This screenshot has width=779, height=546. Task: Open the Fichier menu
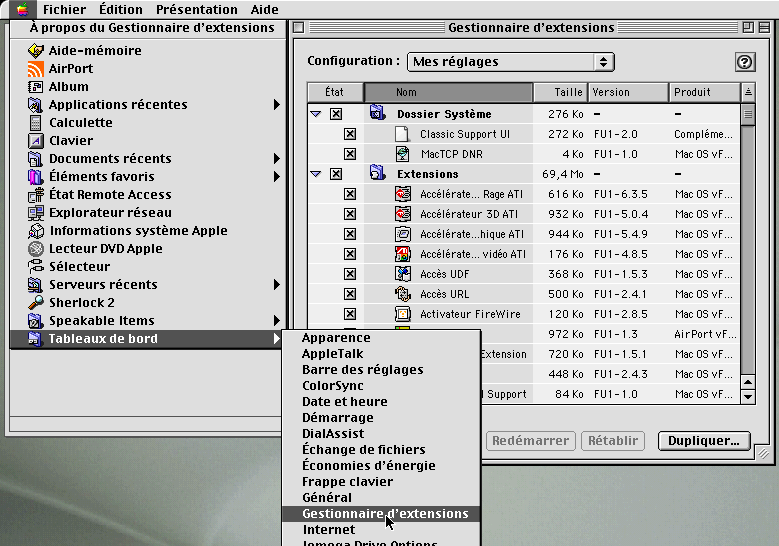coord(64,9)
